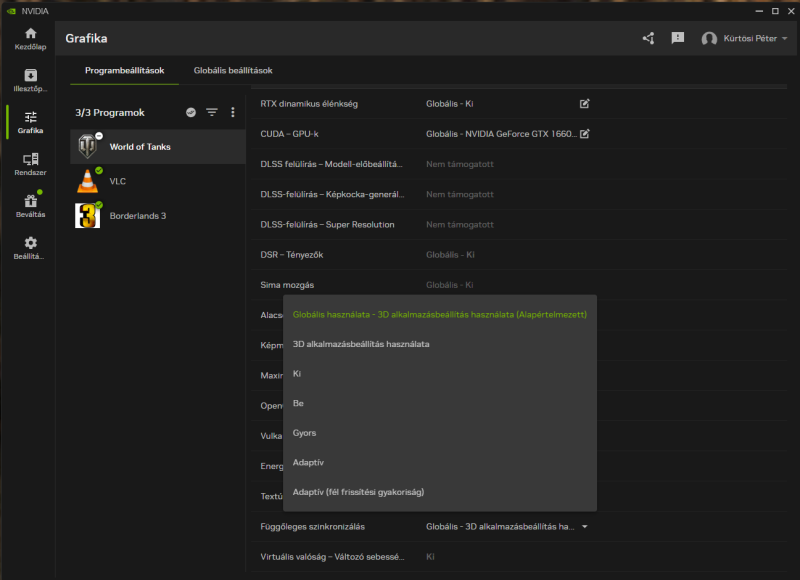Open the program list filter icon
Screen dimensions: 800x580
tap(212, 112)
